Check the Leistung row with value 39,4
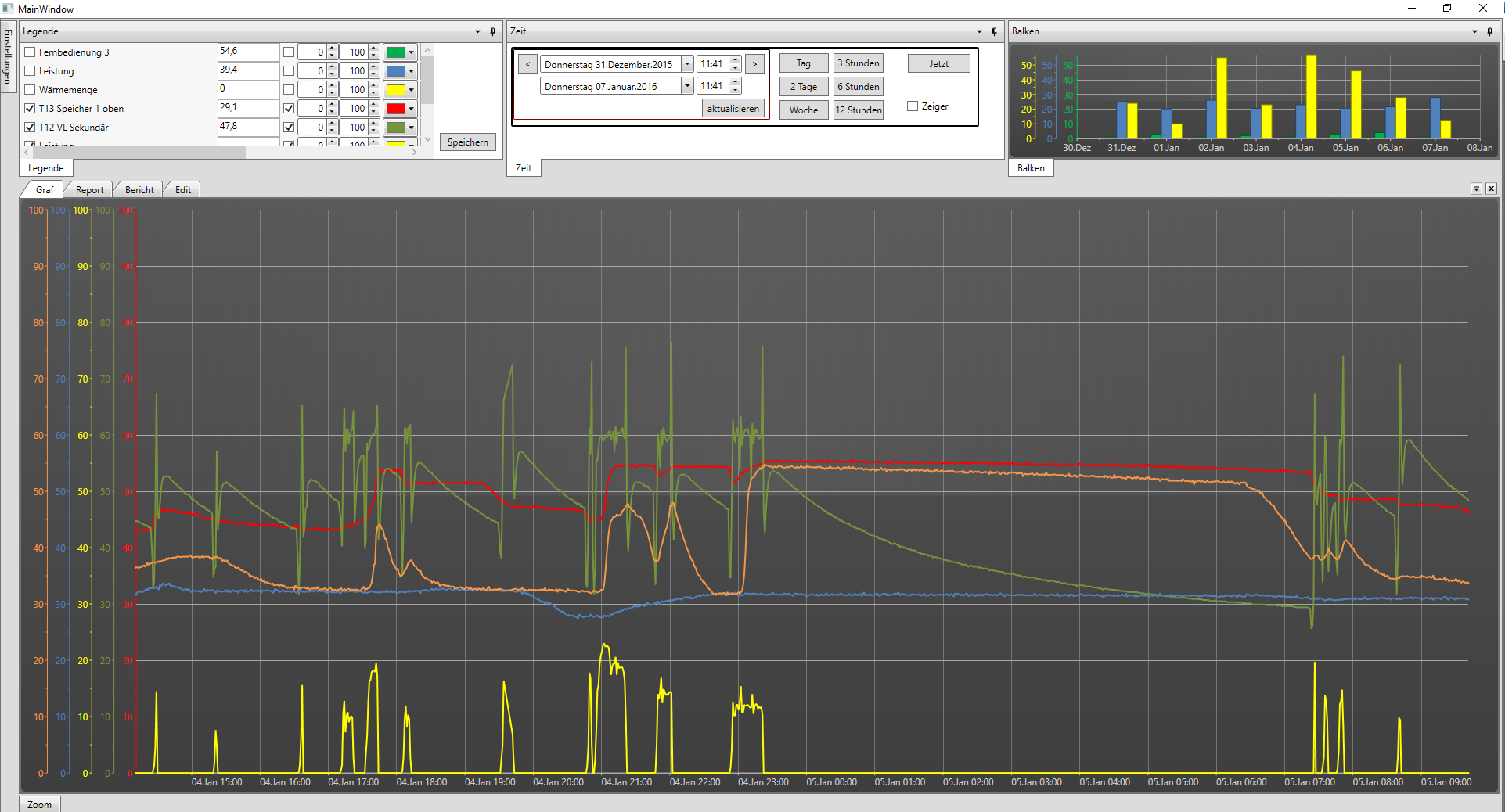Screen dimensions: 1505x812 pyautogui.click(x=30, y=71)
